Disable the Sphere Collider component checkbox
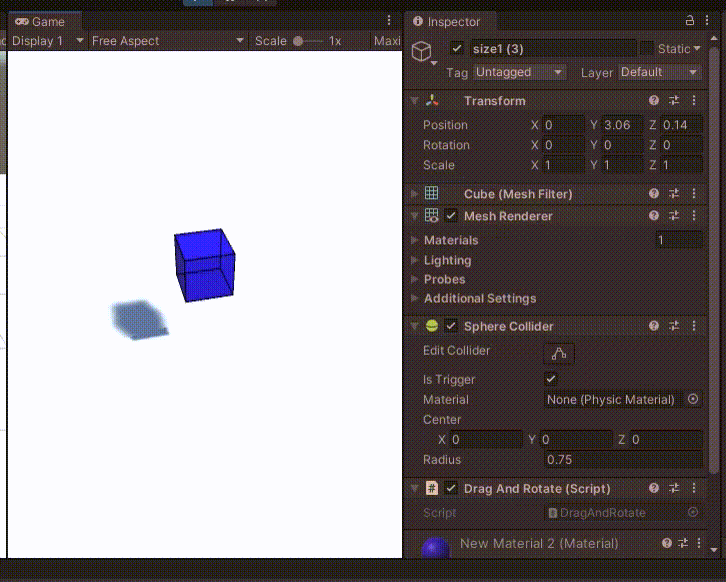Image resolution: width=726 pixels, height=582 pixels. pos(451,326)
